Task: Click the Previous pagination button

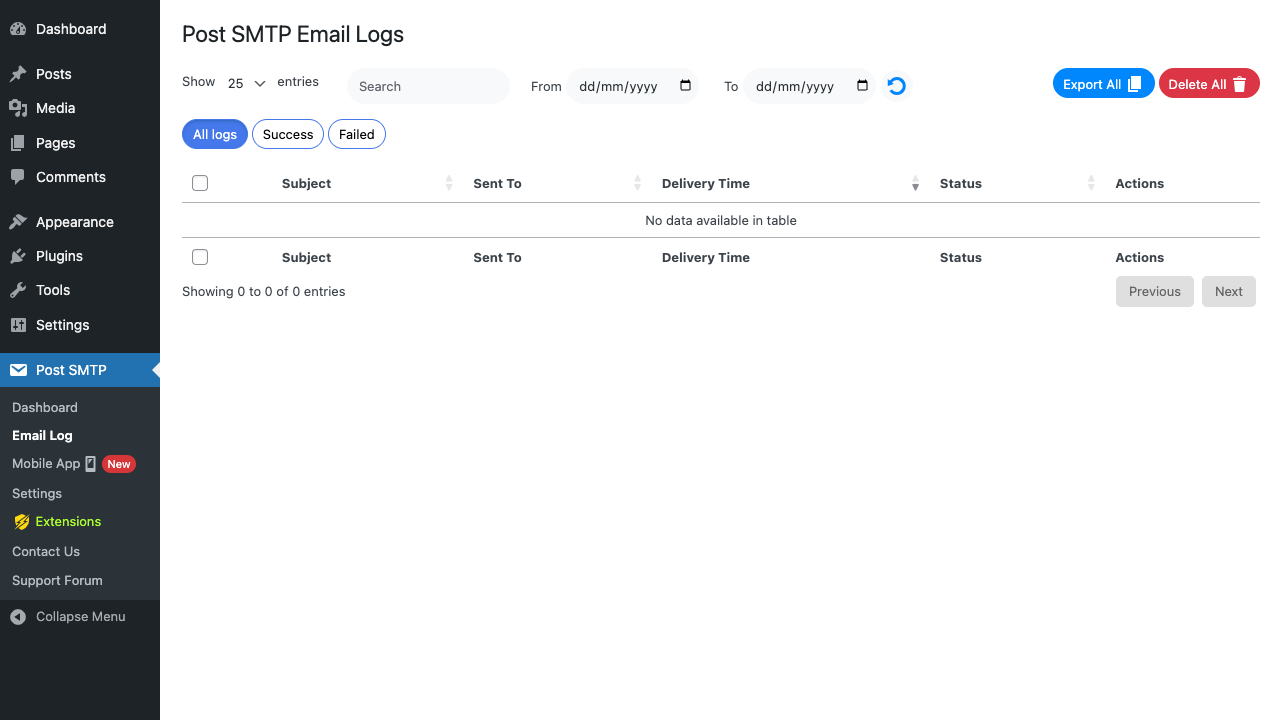Action: pos(1155,291)
